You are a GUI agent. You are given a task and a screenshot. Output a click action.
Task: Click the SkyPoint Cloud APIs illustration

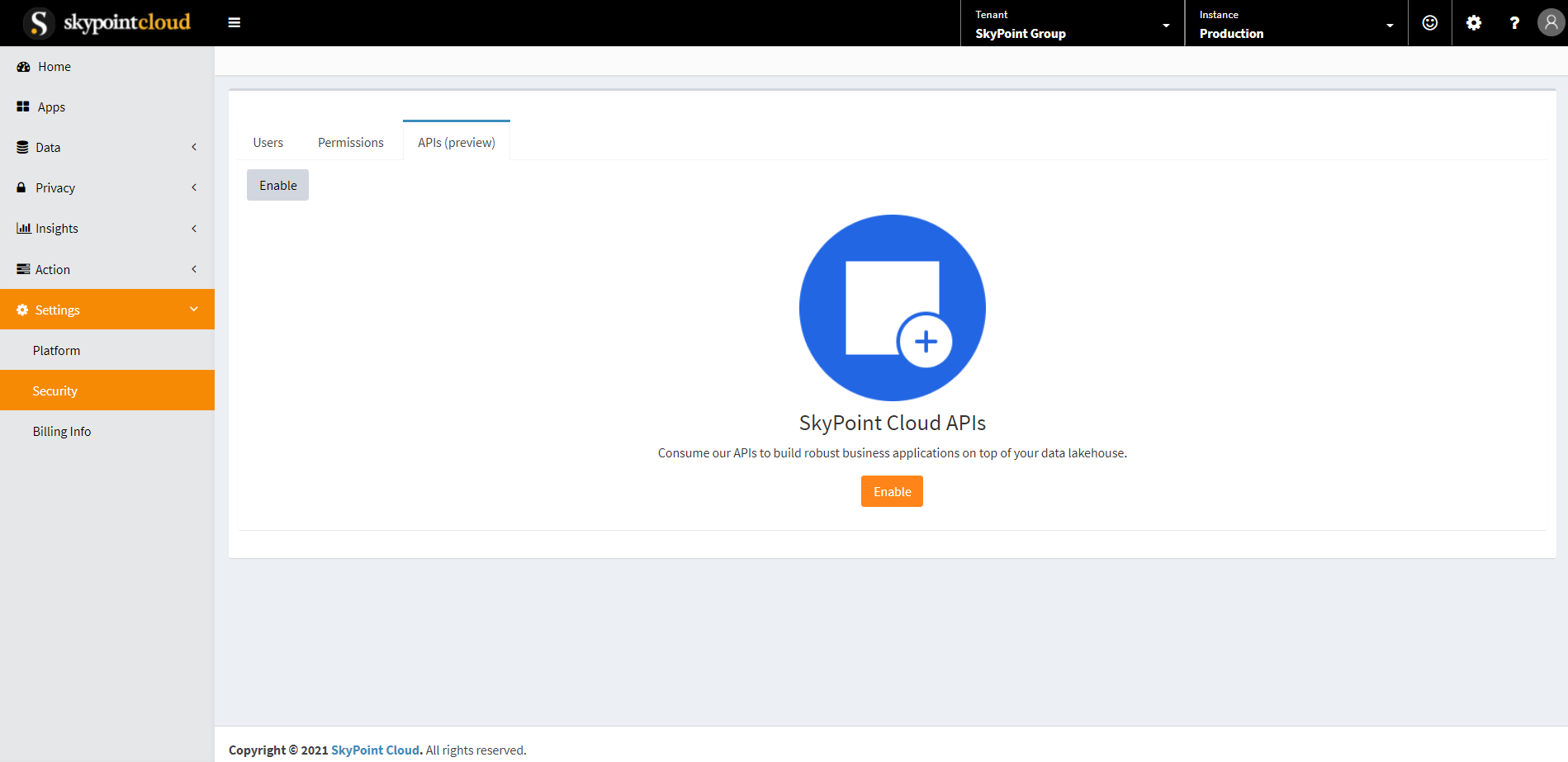coord(893,308)
